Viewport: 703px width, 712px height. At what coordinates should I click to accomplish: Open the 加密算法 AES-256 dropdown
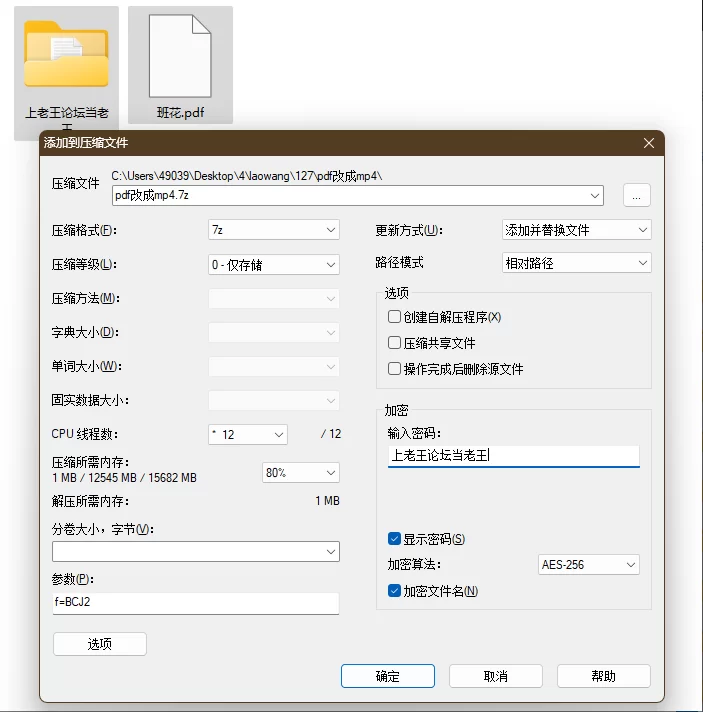[589, 565]
